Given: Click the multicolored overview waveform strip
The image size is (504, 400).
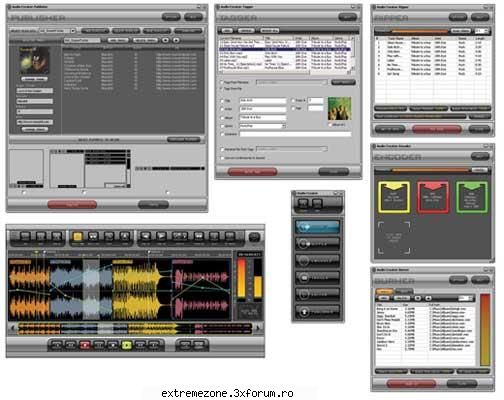Looking at the screenshot, I should tap(134, 328).
